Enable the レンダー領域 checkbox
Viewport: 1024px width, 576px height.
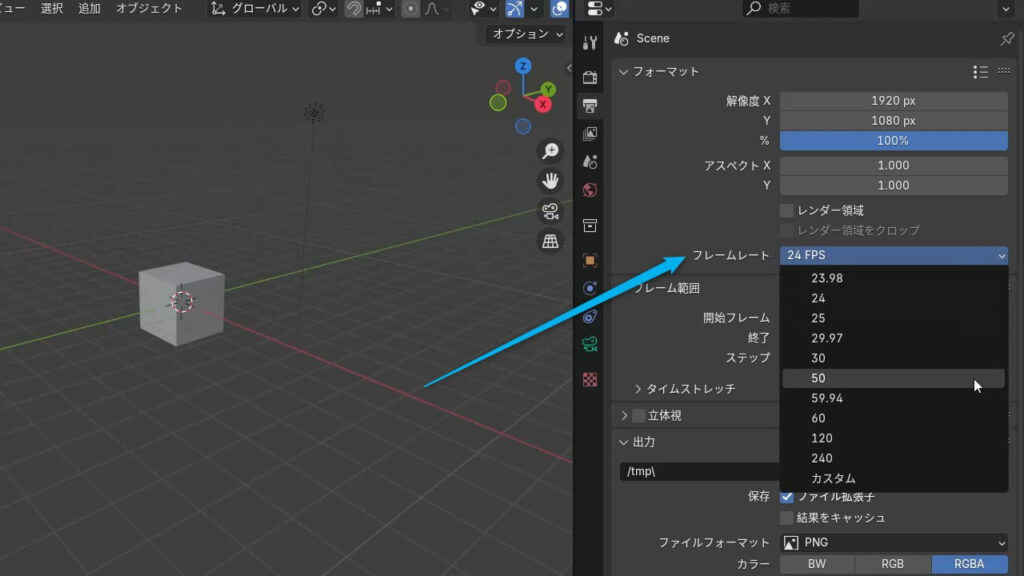(787, 210)
